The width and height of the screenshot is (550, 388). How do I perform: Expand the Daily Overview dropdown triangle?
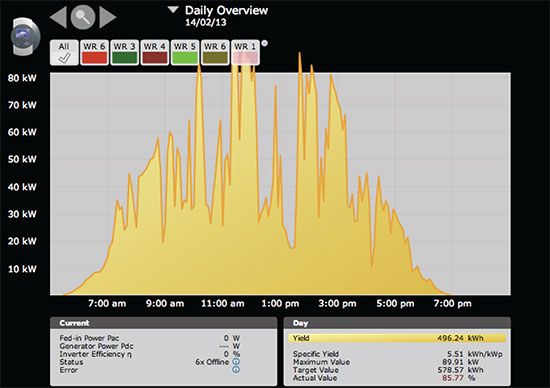(x=173, y=10)
